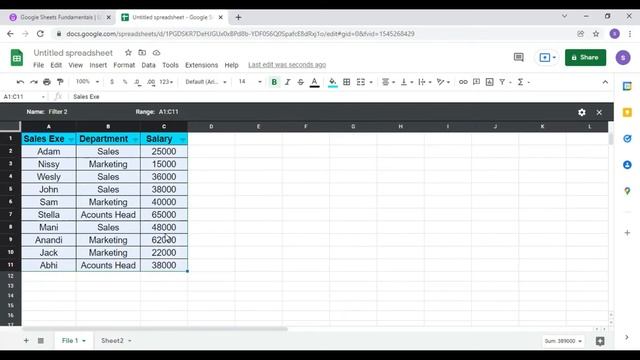Check the cloud document status icon
This screenshot has width=640, height=360.
coord(156,53)
